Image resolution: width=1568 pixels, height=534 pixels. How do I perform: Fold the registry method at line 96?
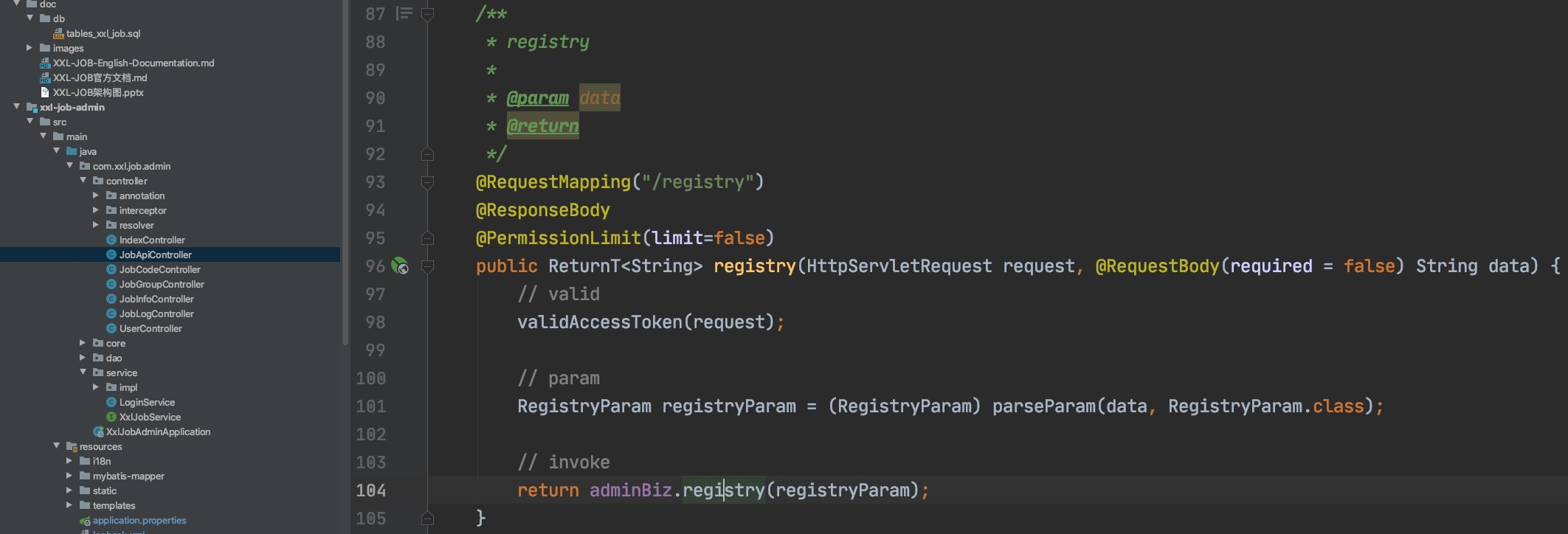[427, 266]
